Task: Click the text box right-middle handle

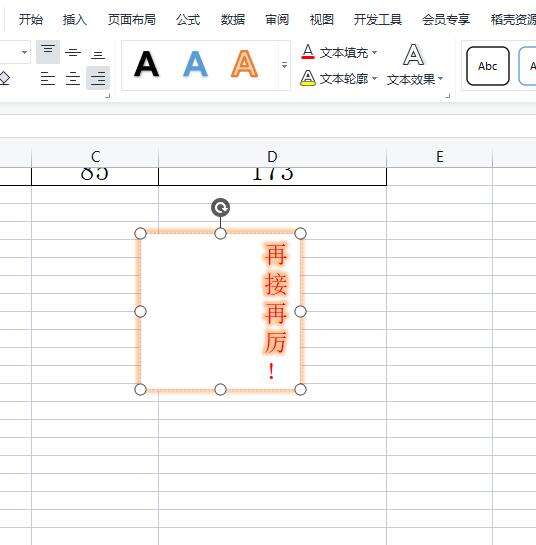Action: 300,311
